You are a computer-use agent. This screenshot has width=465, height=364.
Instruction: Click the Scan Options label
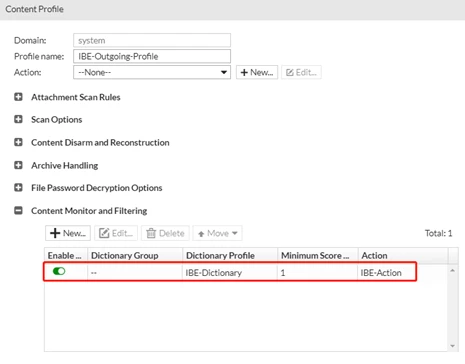point(57,119)
